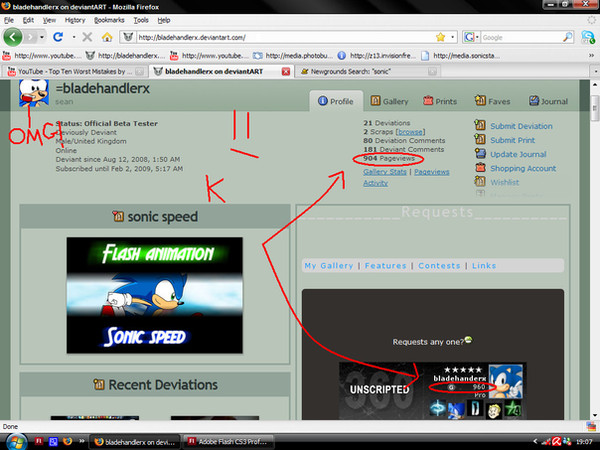Click the page scrollbar up arrow

[595, 85]
